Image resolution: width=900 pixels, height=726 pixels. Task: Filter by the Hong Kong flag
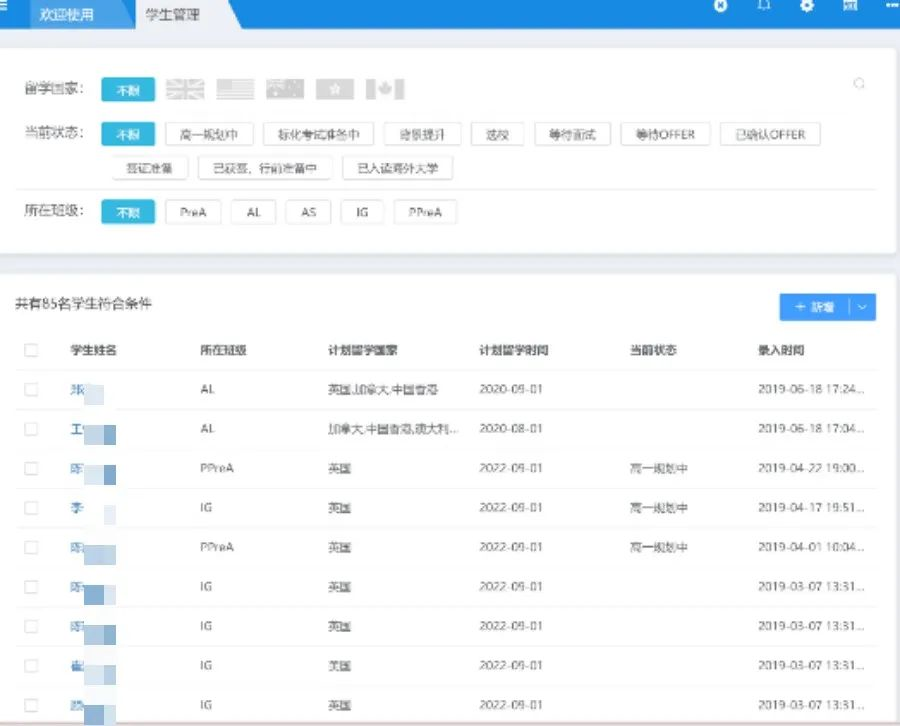[335, 89]
